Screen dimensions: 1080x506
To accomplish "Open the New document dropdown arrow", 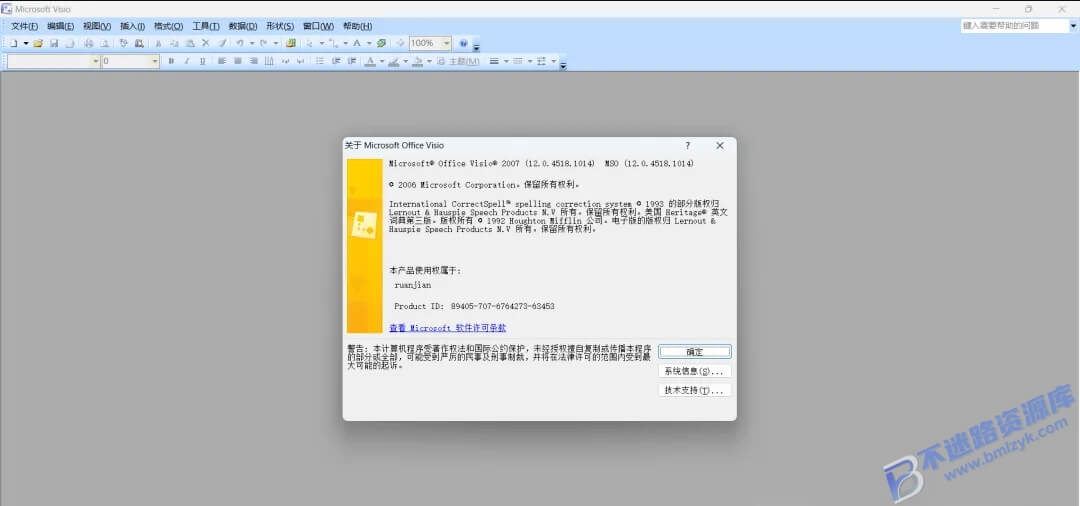I will click(26, 43).
